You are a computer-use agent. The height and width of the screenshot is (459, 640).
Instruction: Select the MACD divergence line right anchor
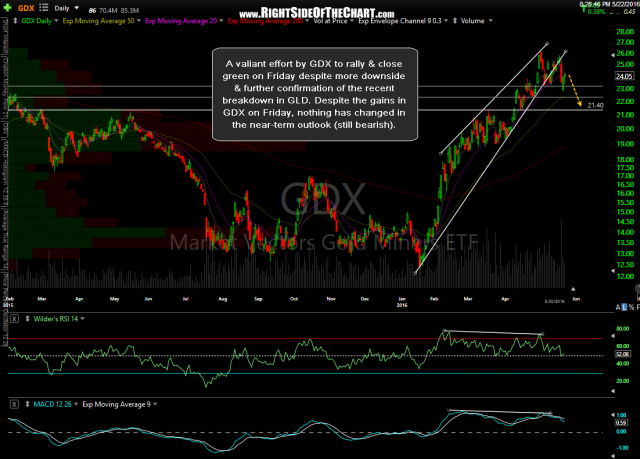tap(551, 413)
